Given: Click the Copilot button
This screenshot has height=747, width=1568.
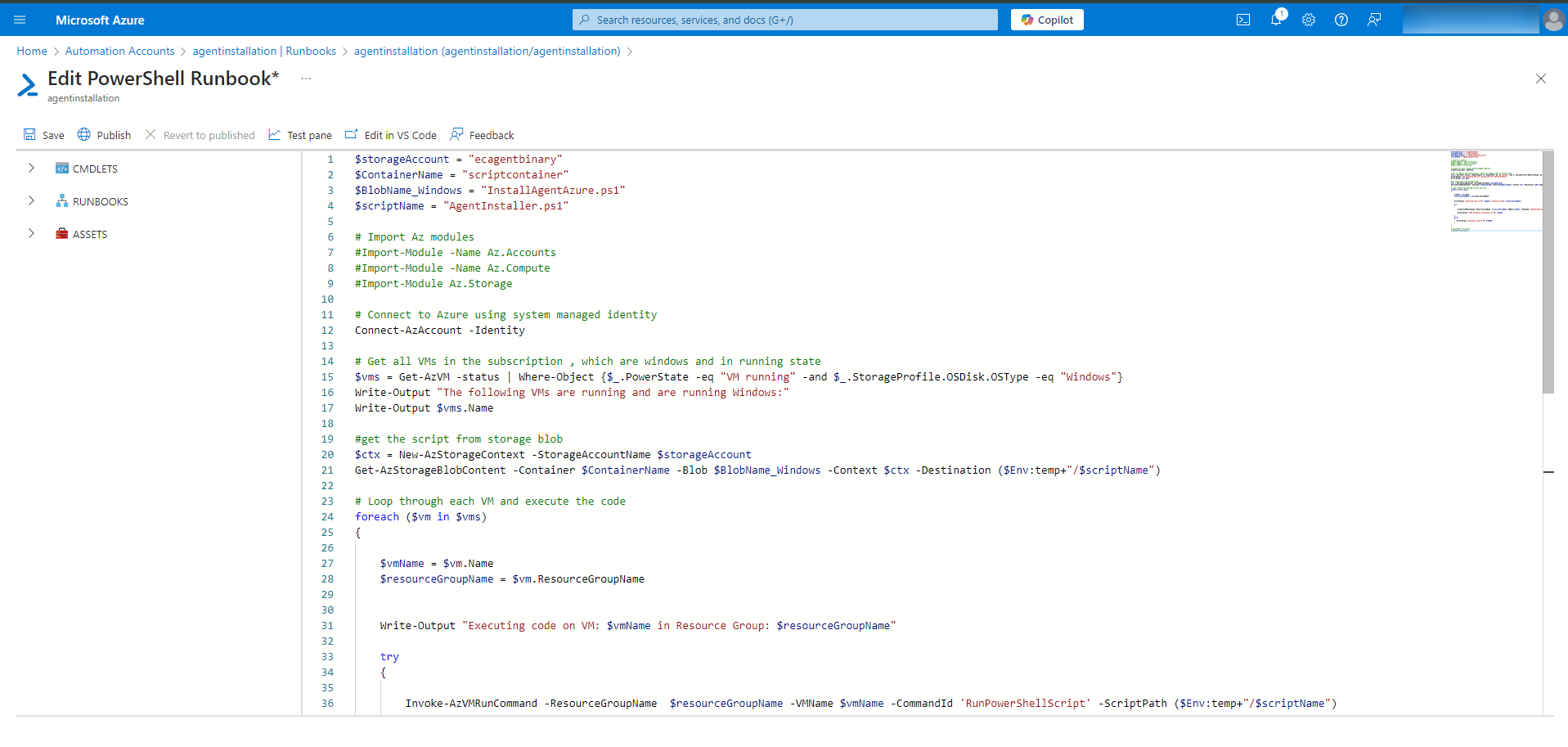Looking at the screenshot, I should pyautogui.click(x=1047, y=20).
